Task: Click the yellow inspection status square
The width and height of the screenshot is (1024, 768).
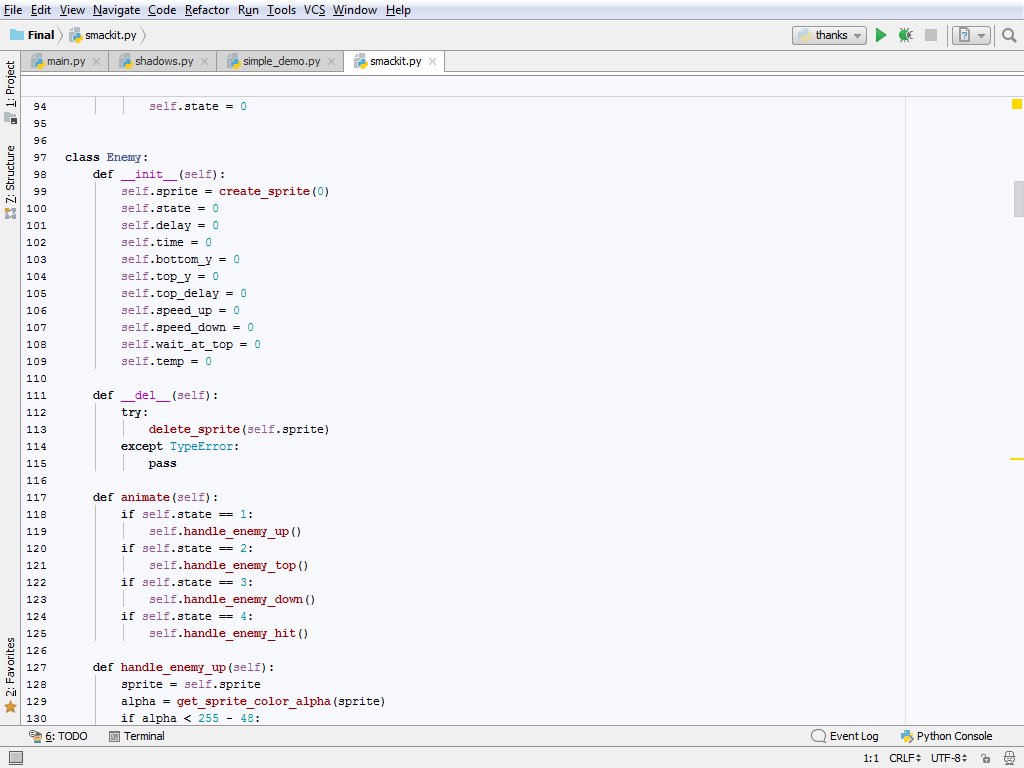Action: [x=1017, y=104]
